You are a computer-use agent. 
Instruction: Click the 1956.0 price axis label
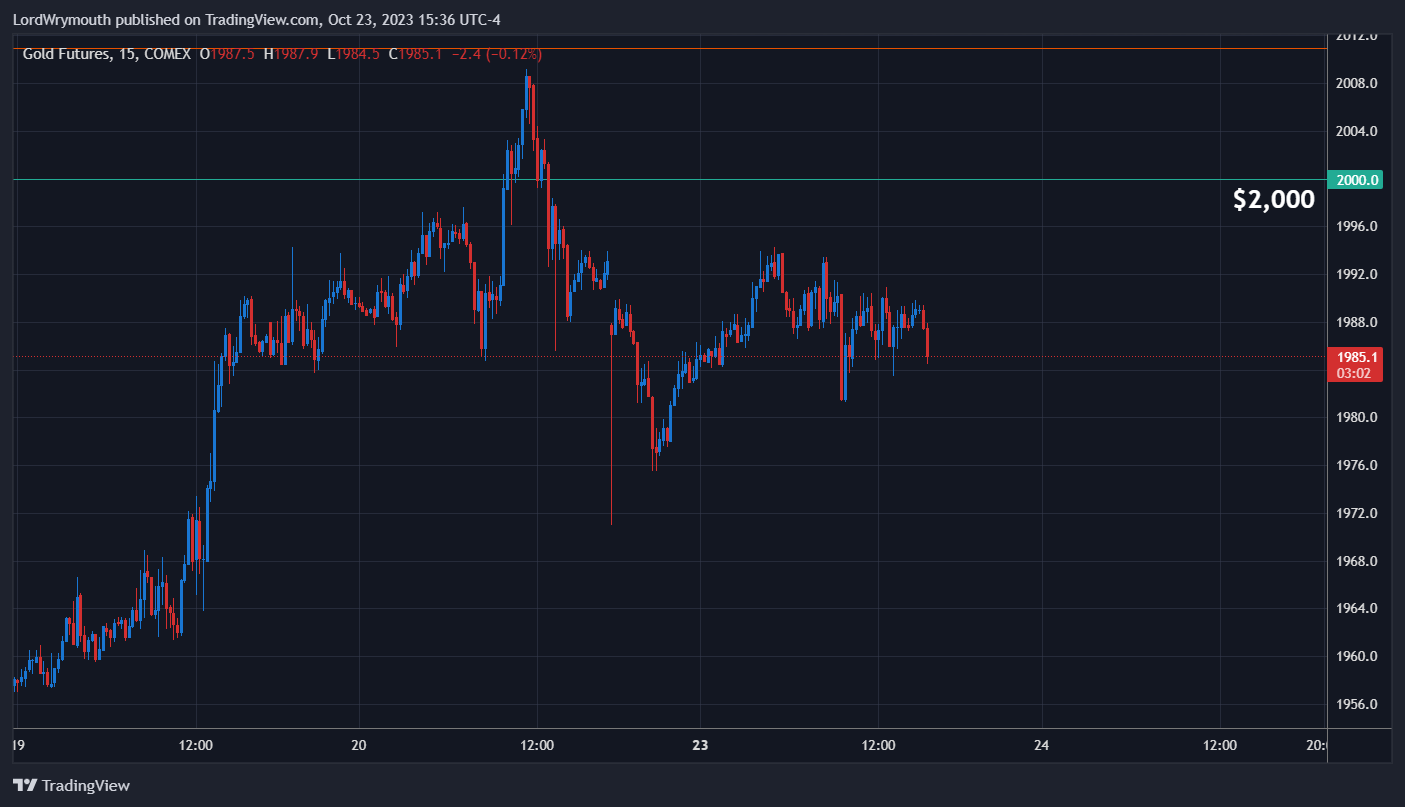click(1357, 704)
